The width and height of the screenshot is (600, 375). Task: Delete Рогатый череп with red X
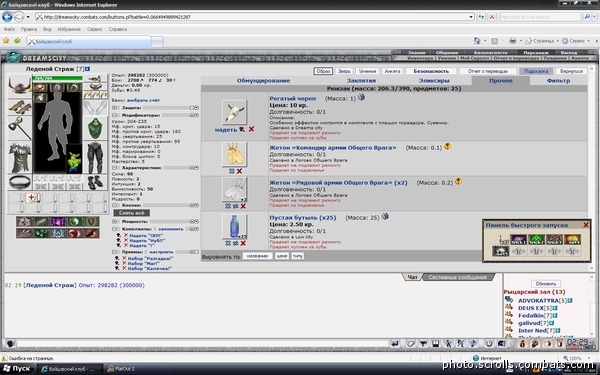(x=251, y=129)
